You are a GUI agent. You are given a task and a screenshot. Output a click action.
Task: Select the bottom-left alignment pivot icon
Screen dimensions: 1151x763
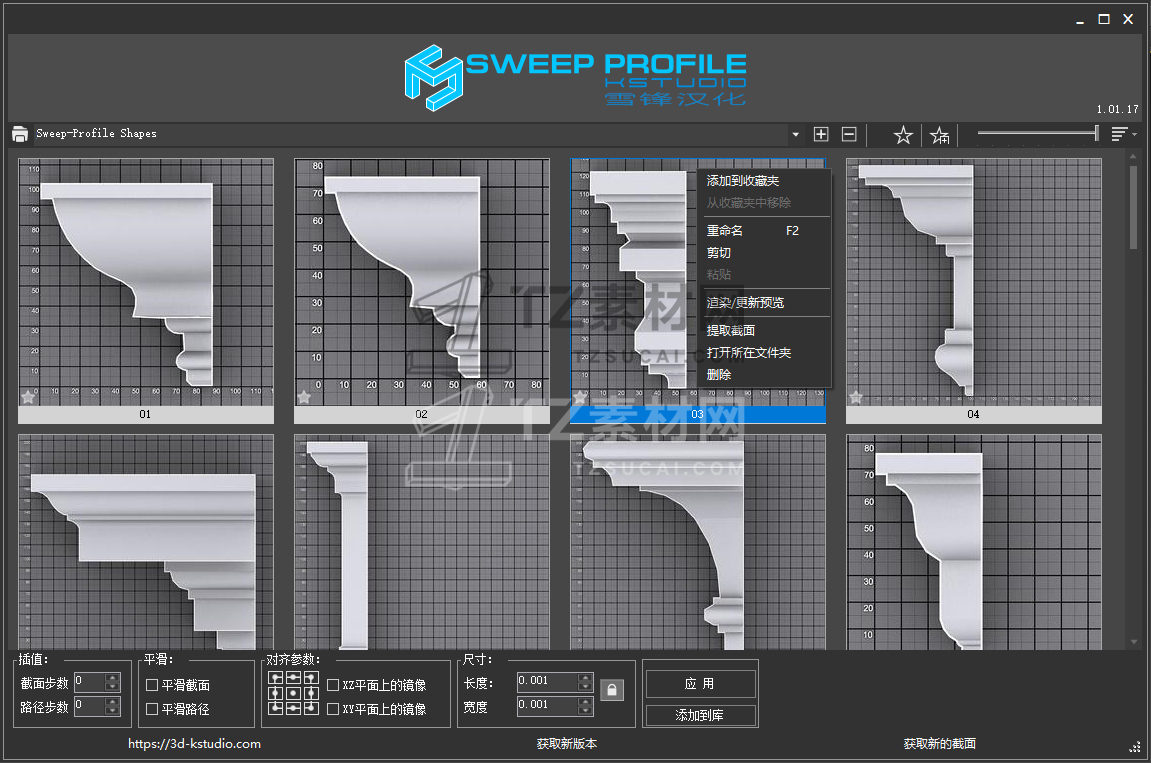click(276, 709)
